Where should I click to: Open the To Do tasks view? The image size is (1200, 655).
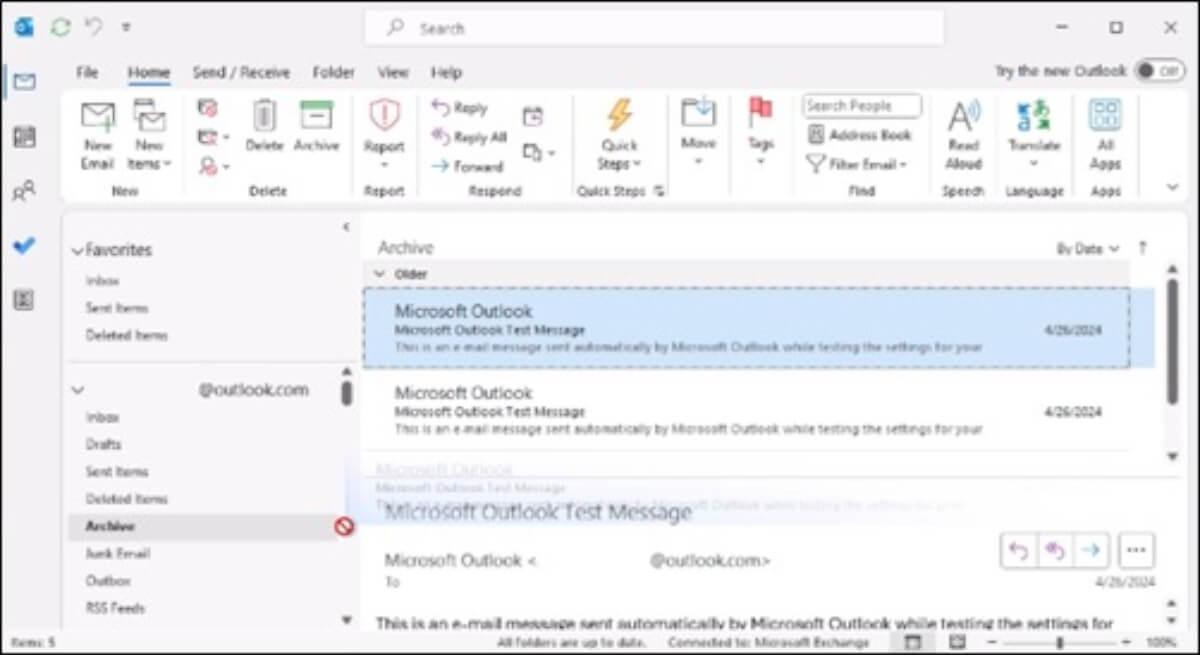point(24,246)
